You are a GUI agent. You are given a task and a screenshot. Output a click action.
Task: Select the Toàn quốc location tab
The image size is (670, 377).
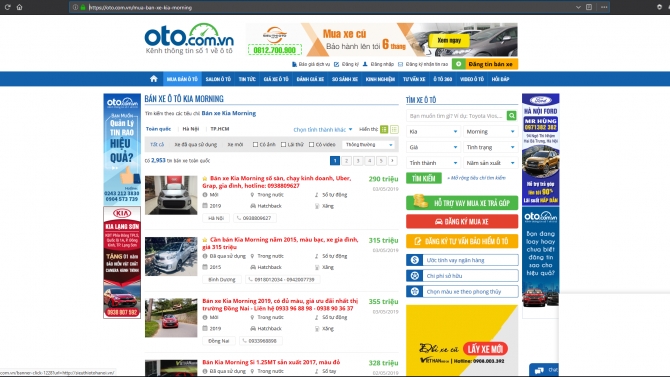tap(158, 129)
